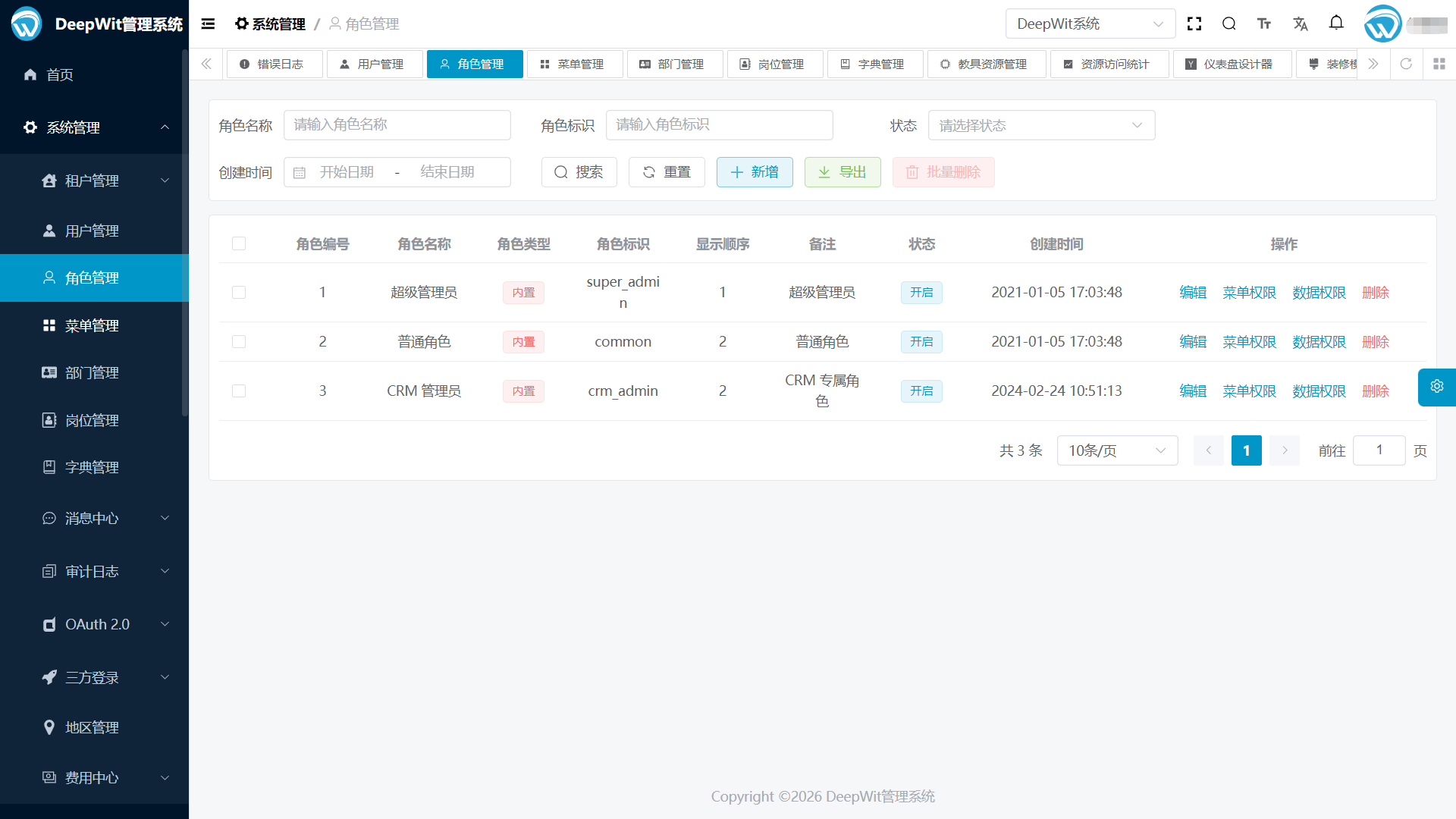Screen dimensions: 1456x819
Task: Open global search with the magnifier icon
Action: point(1229,24)
